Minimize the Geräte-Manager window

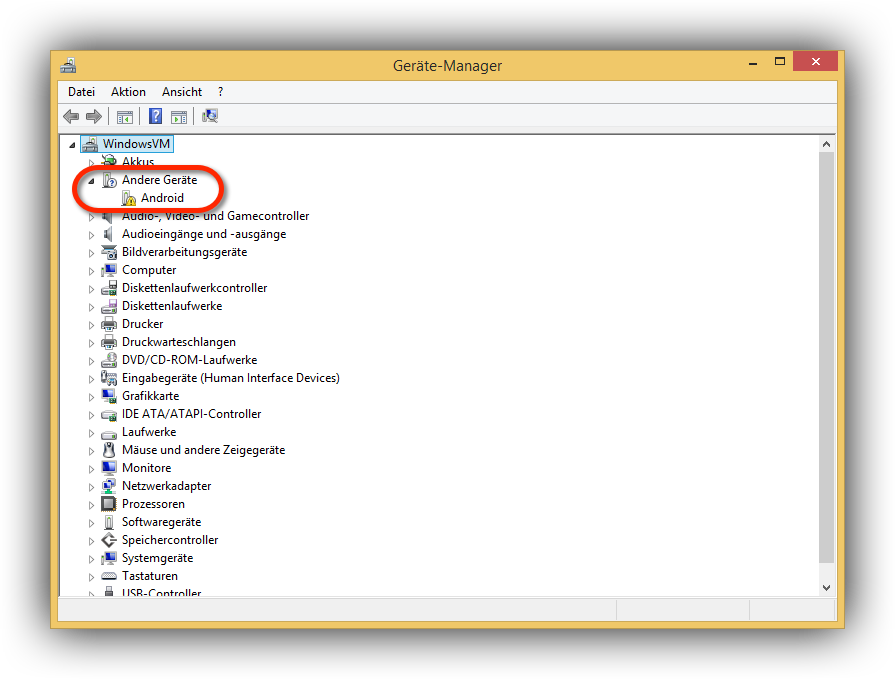[x=753, y=62]
